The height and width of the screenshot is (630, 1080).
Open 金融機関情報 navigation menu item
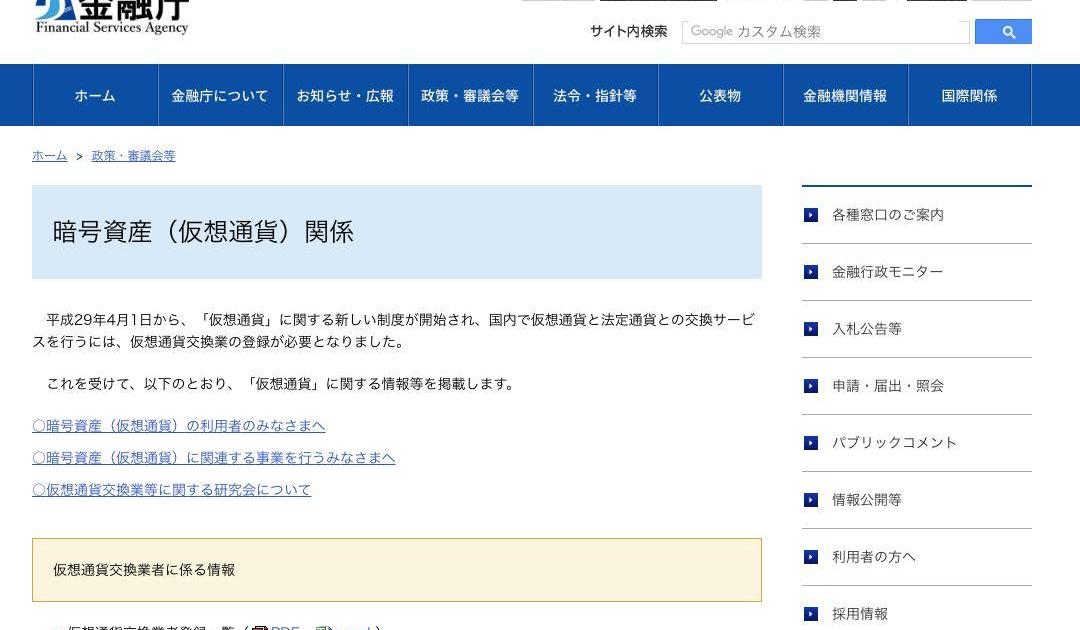[x=845, y=96]
